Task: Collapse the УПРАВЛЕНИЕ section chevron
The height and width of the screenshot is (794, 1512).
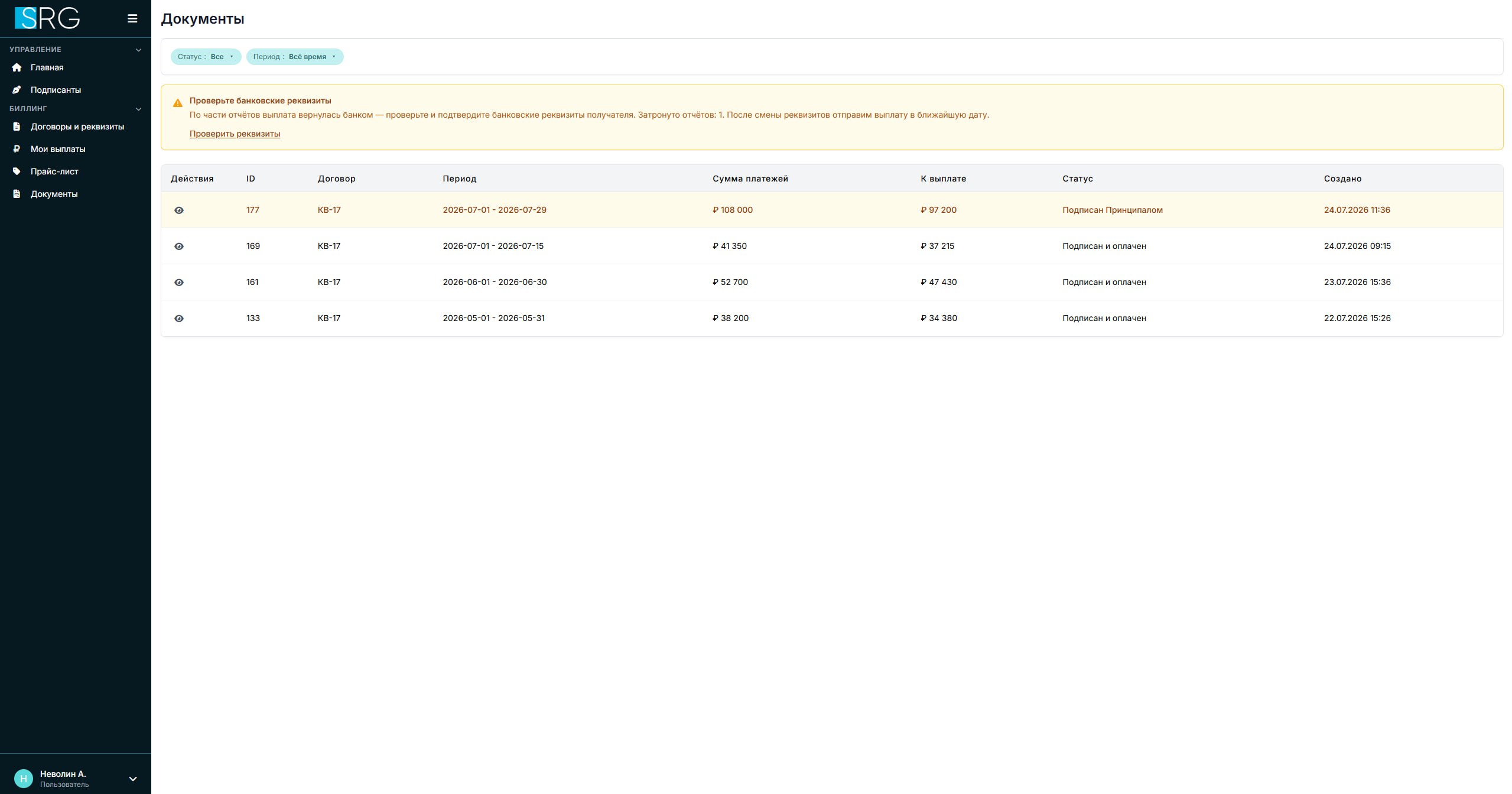Action: [138, 50]
